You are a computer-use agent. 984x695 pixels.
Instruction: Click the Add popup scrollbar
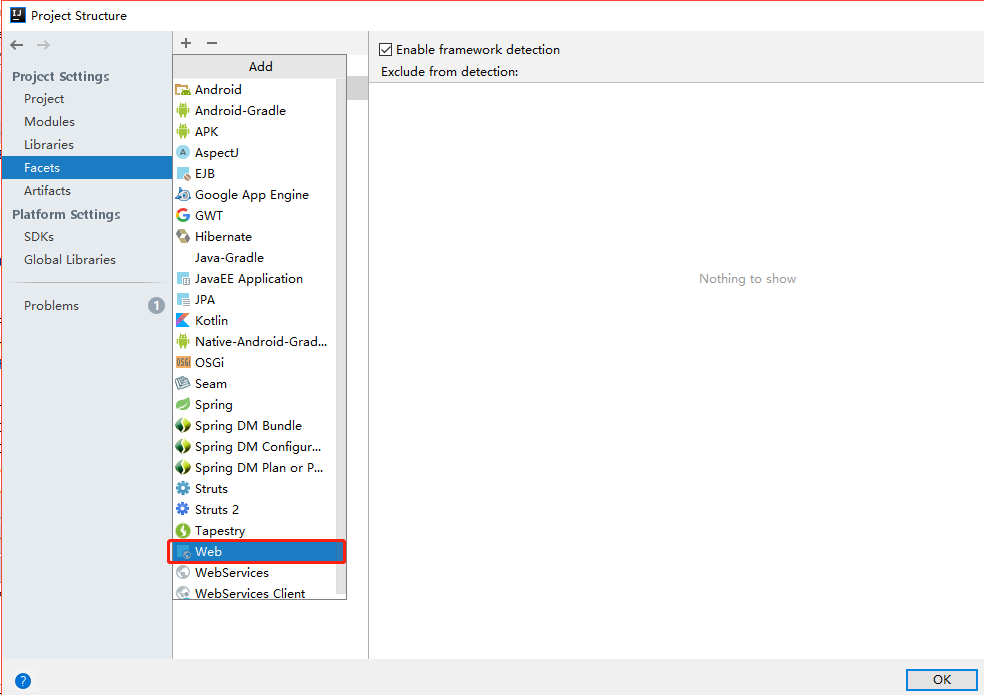coord(341,337)
